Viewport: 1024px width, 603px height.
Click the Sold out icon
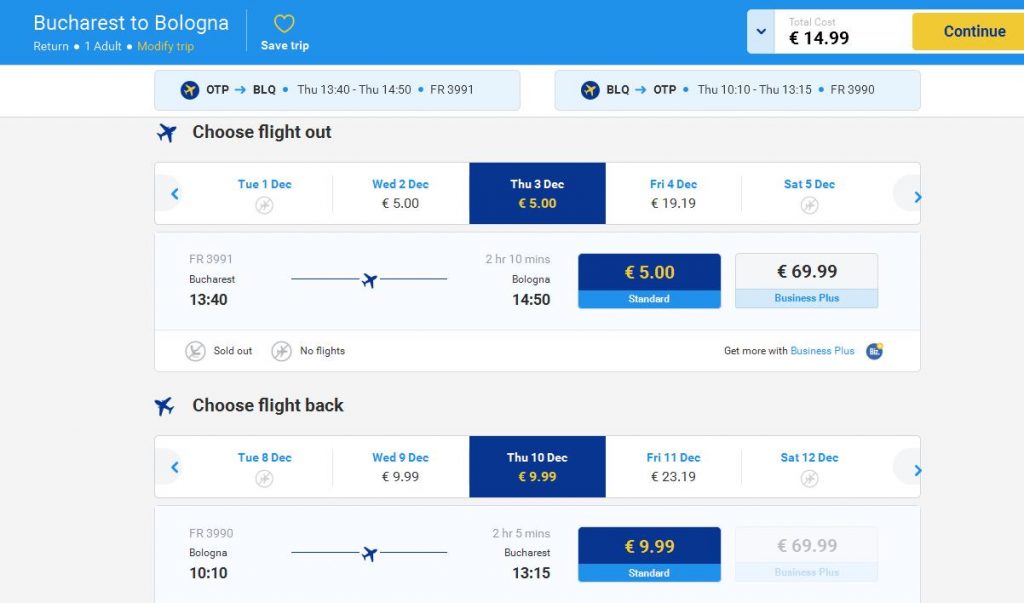pyautogui.click(x=196, y=350)
